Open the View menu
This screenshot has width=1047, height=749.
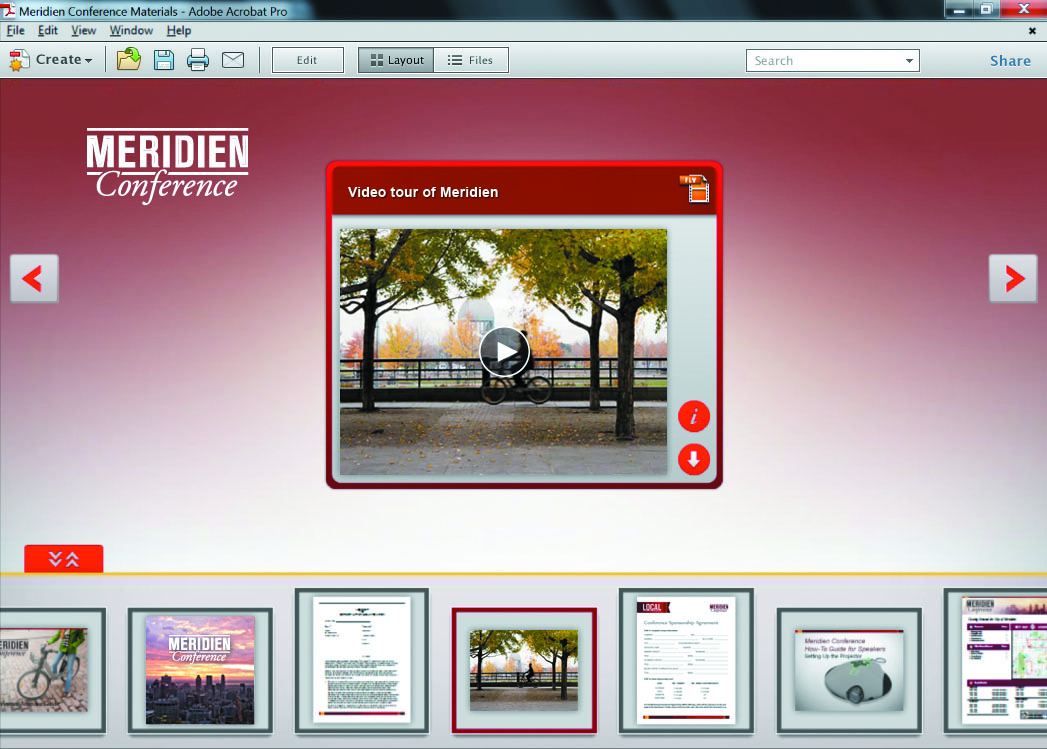coord(83,31)
